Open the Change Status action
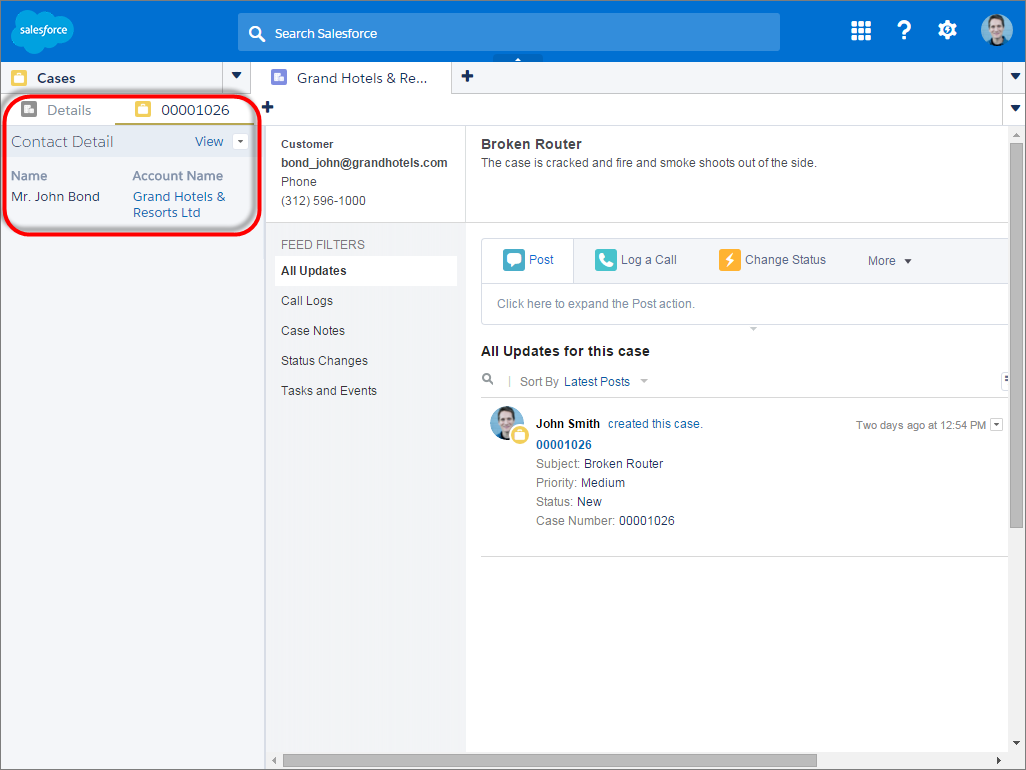The image size is (1026, 770). tap(772, 260)
